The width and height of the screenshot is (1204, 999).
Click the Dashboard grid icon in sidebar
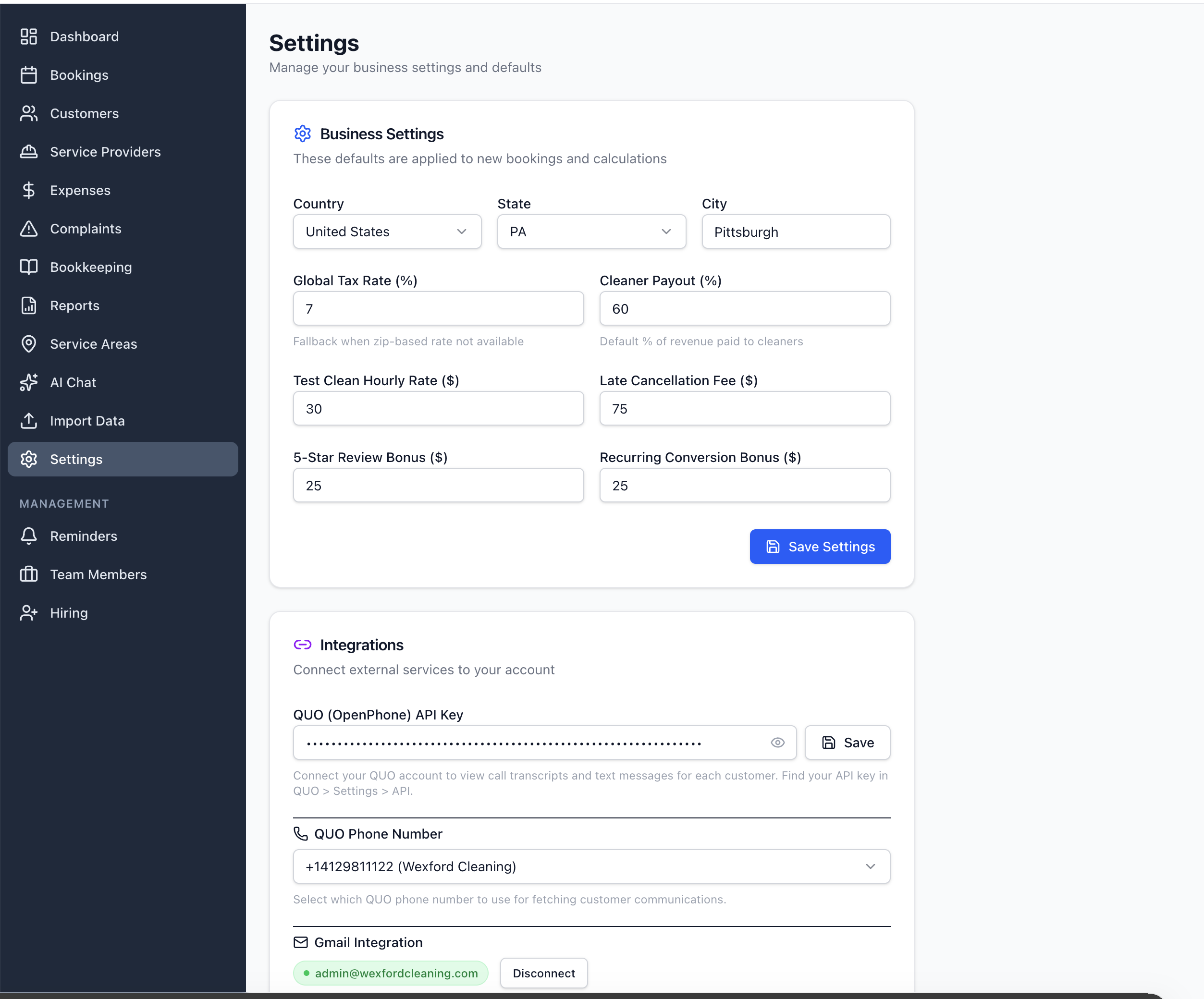pos(29,37)
